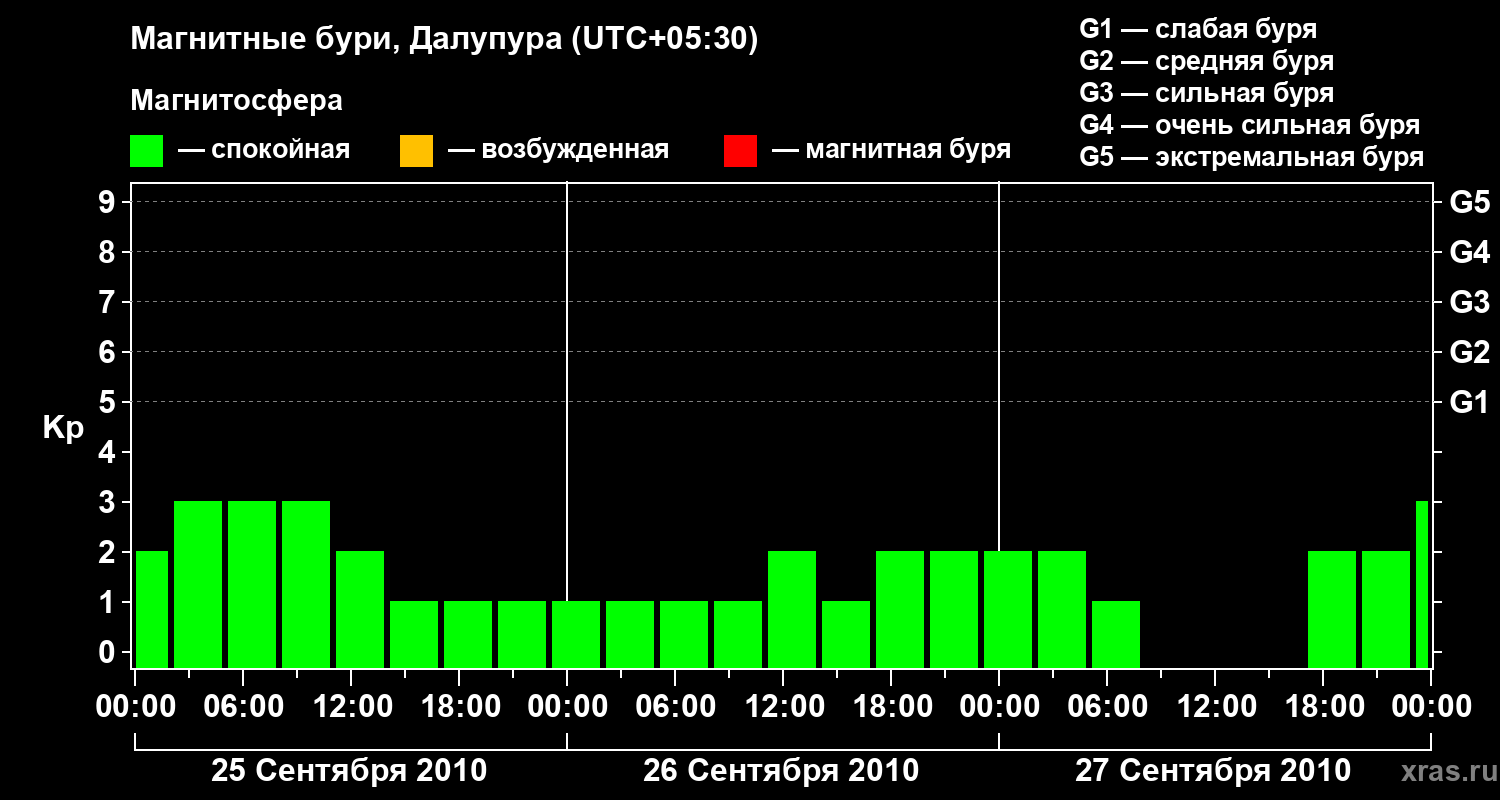This screenshot has width=1500, height=800.
Task: Click the '00:00' label between 25 and 26 Сентября
Action: coord(567,707)
